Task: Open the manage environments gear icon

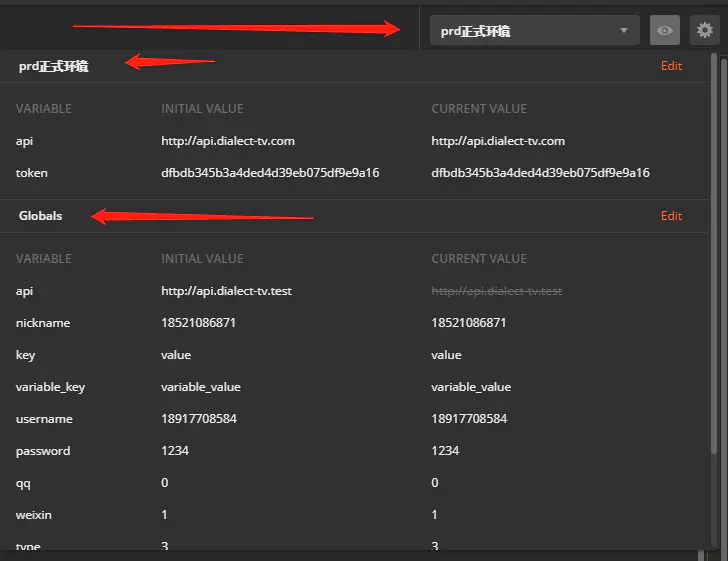Action: (704, 30)
